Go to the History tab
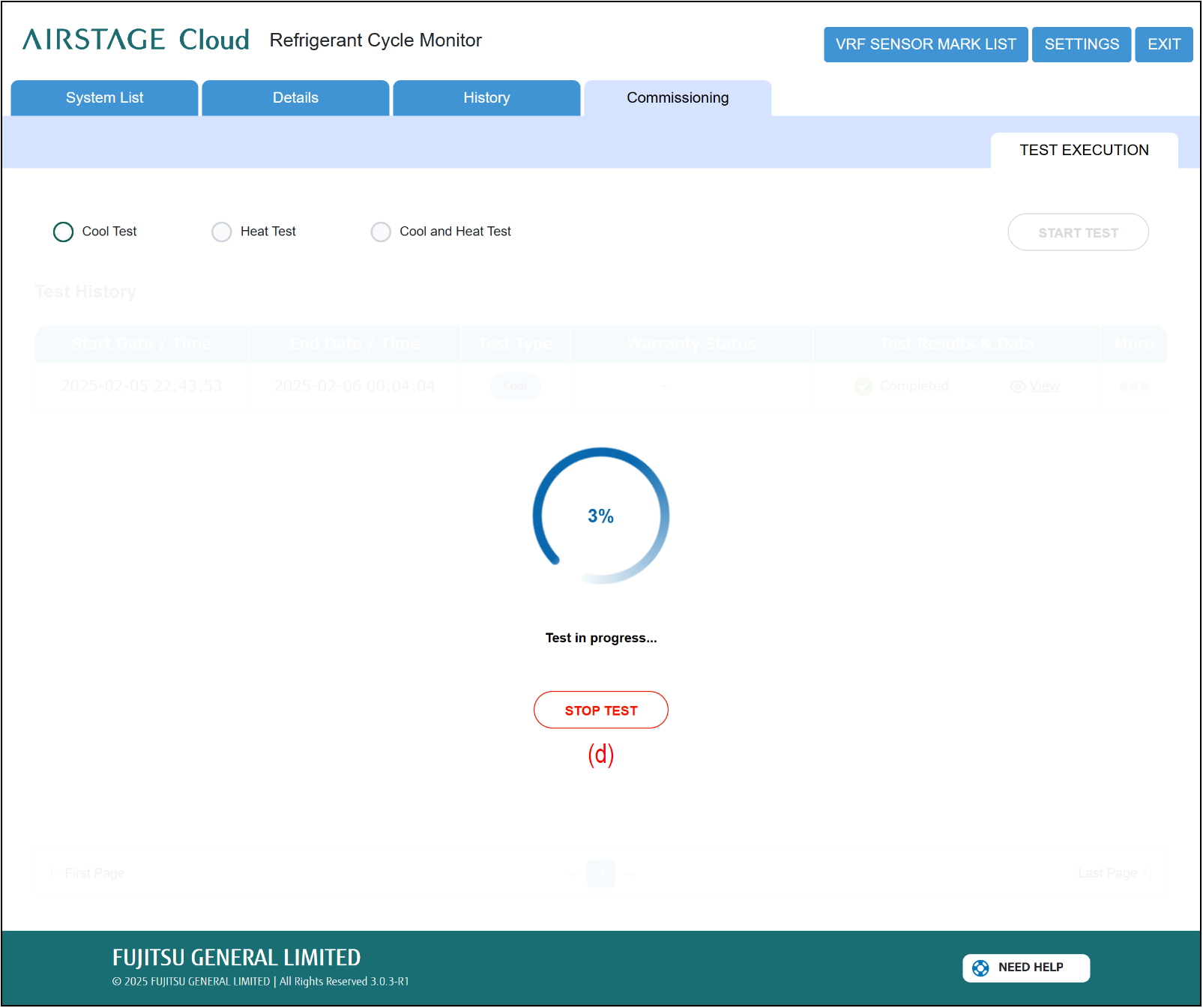1203x1008 pixels. click(486, 98)
